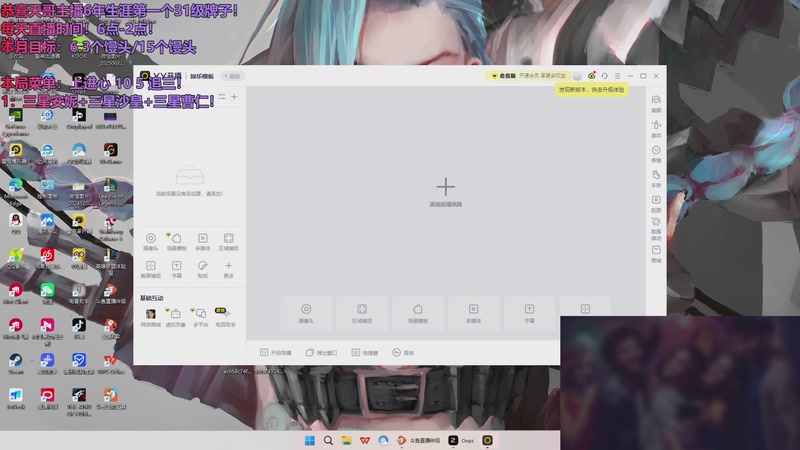
Task: Switch to 斗鱼直播伴侣 in taskbar
Action: click(419, 440)
